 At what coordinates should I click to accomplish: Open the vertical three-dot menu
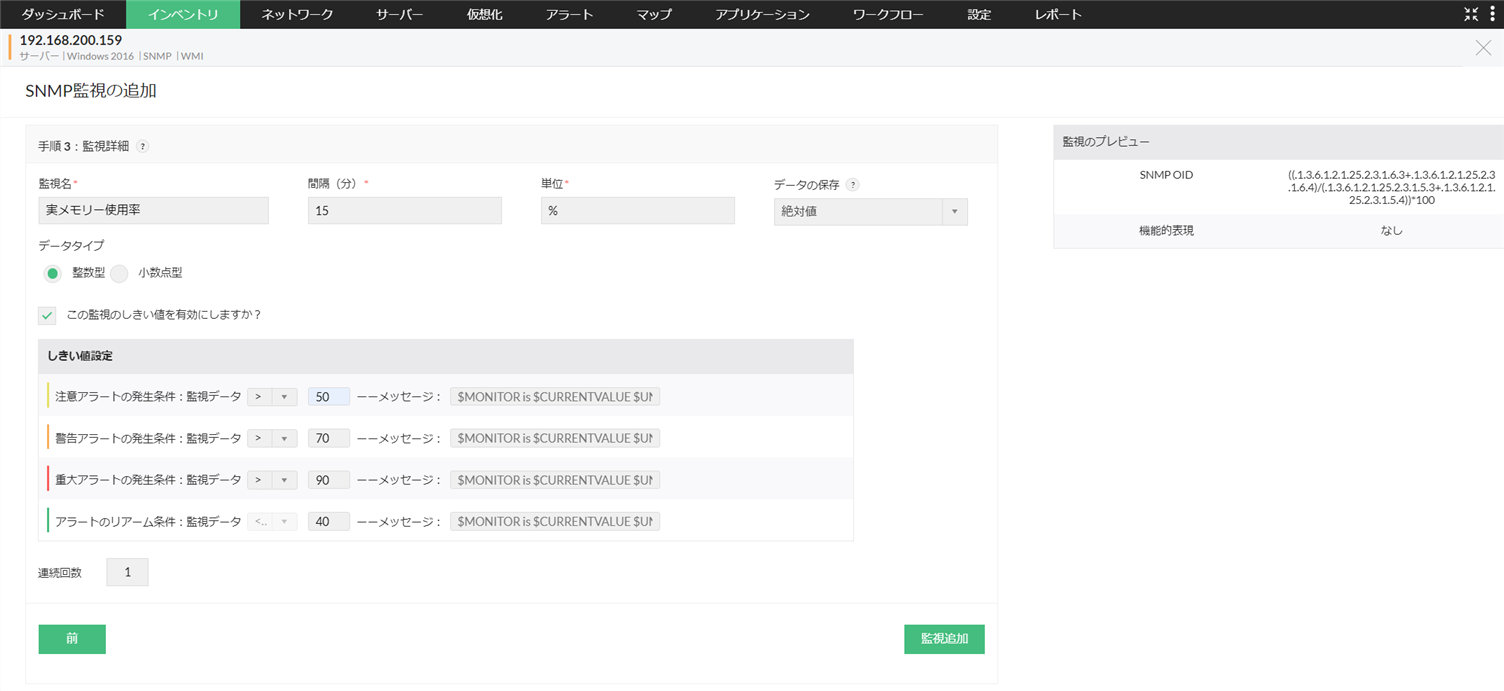[1492, 14]
